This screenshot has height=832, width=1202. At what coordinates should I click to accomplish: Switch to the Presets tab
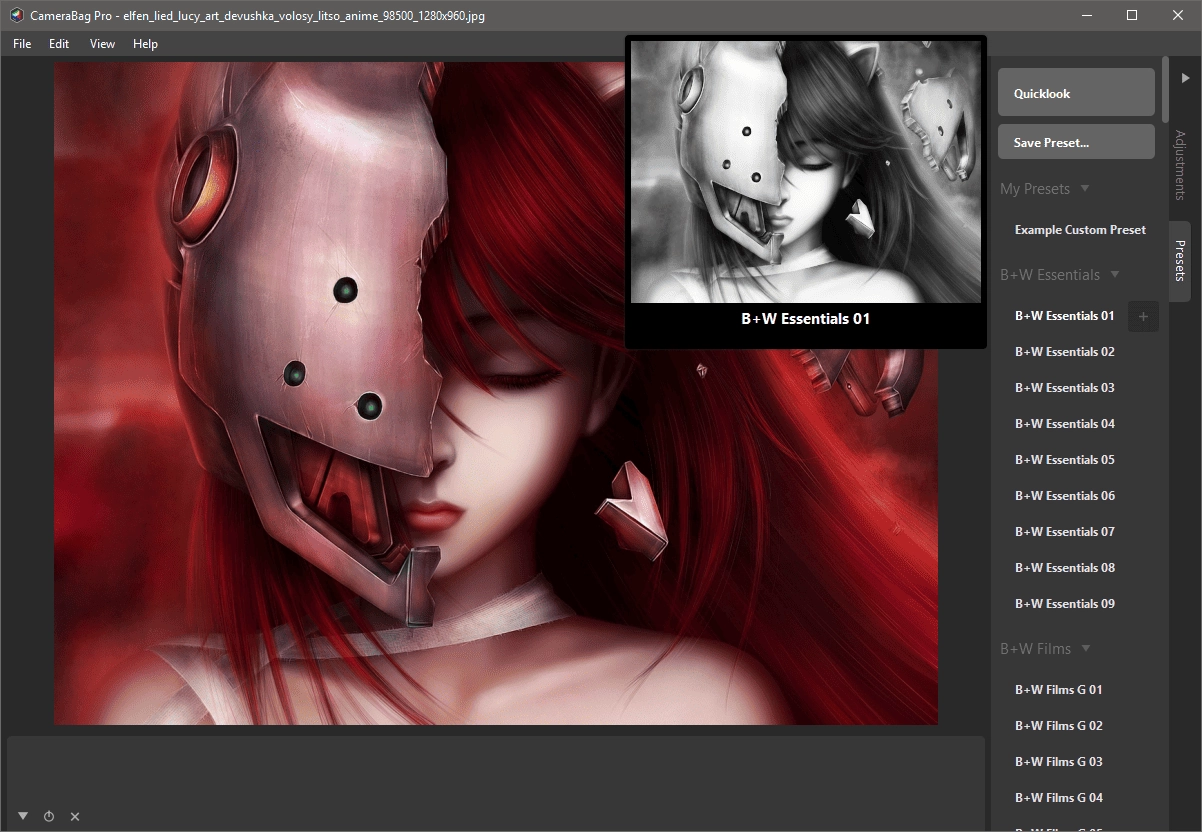(x=1180, y=261)
